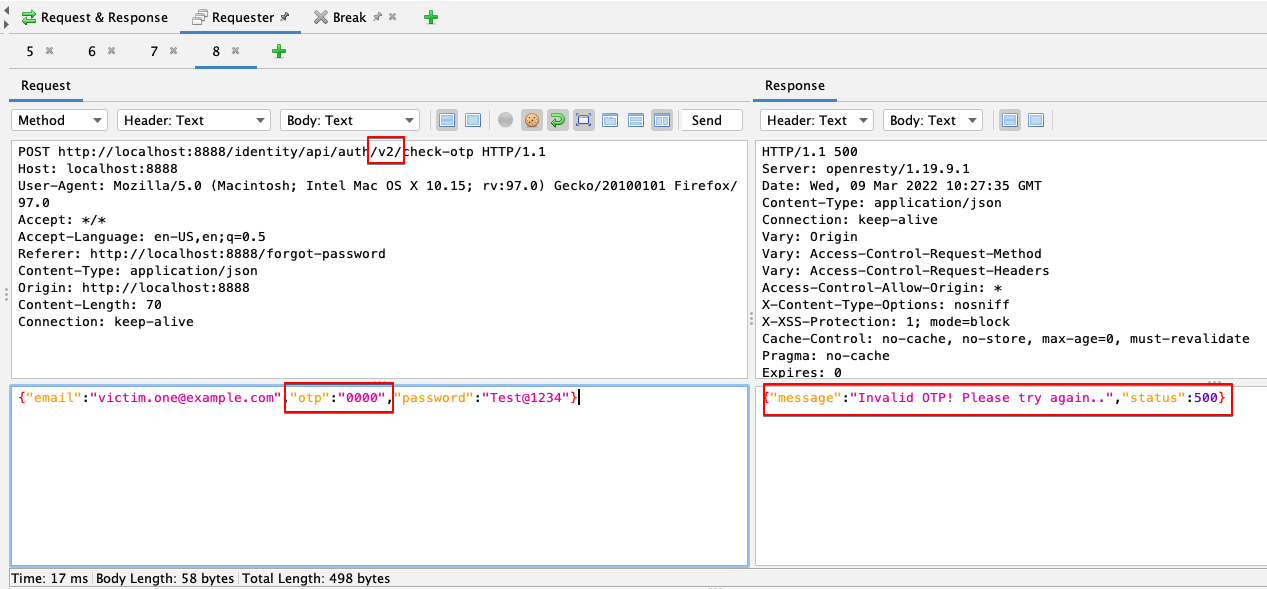The height and width of the screenshot is (589, 1267).
Task: Toggle response combined header/body view
Action: [x=1036, y=120]
